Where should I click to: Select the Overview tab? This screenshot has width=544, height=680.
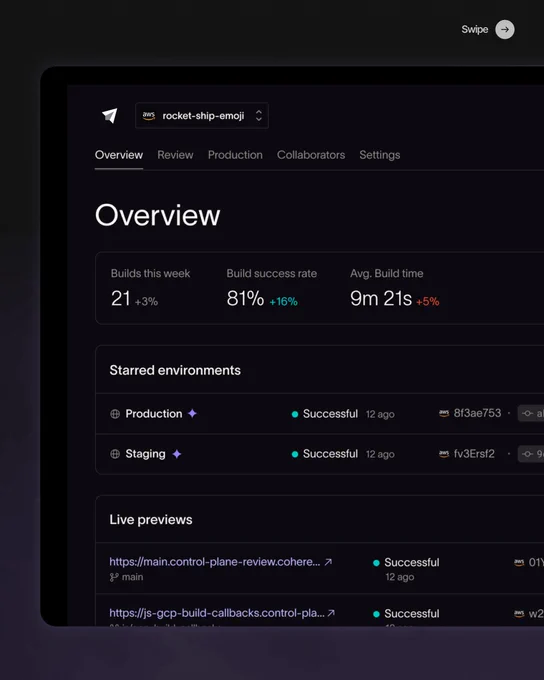pyautogui.click(x=119, y=155)
